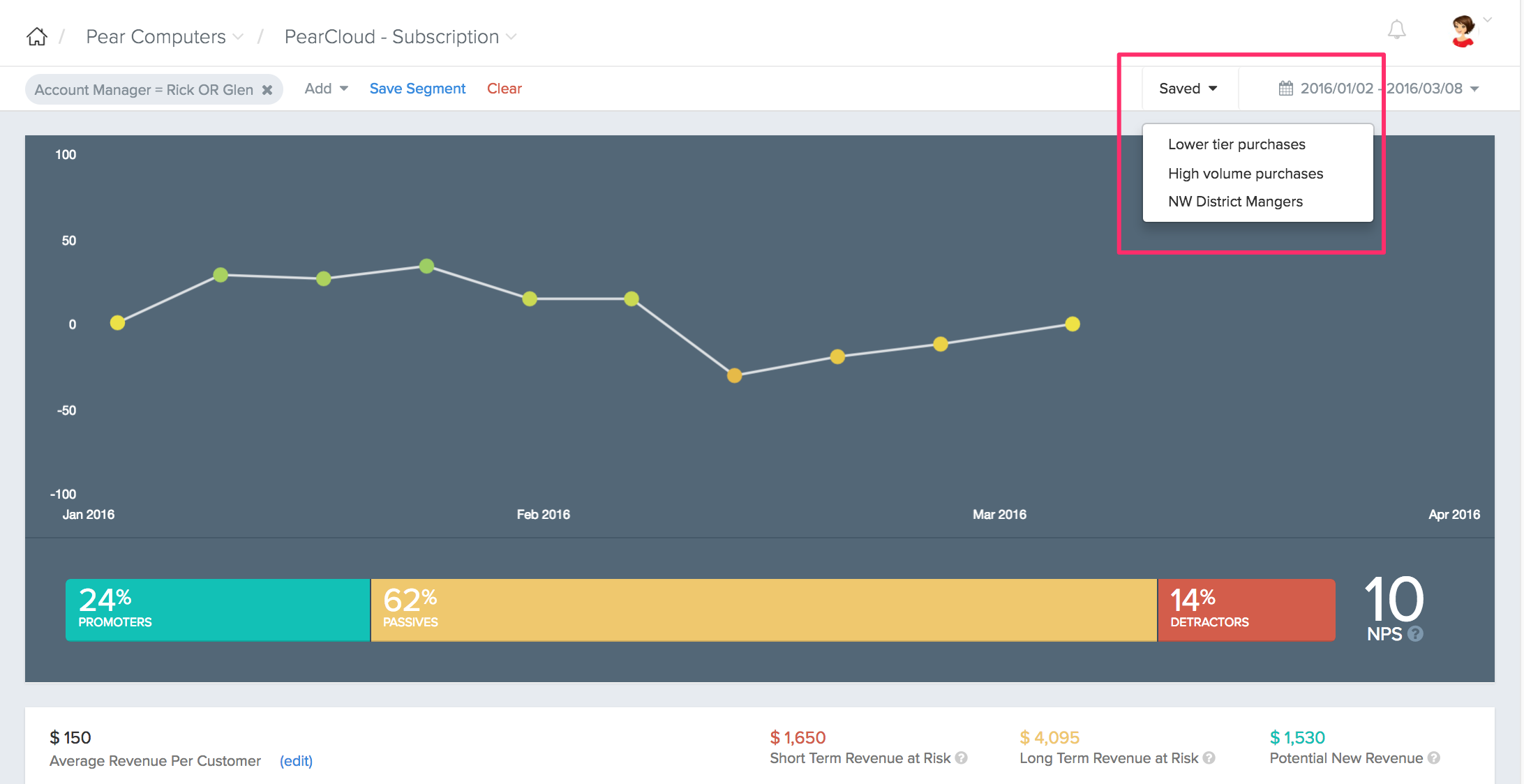Click Potential New Revenue help icon
Viewport: 1524px width, 784px height.
tap(1434, 758)
